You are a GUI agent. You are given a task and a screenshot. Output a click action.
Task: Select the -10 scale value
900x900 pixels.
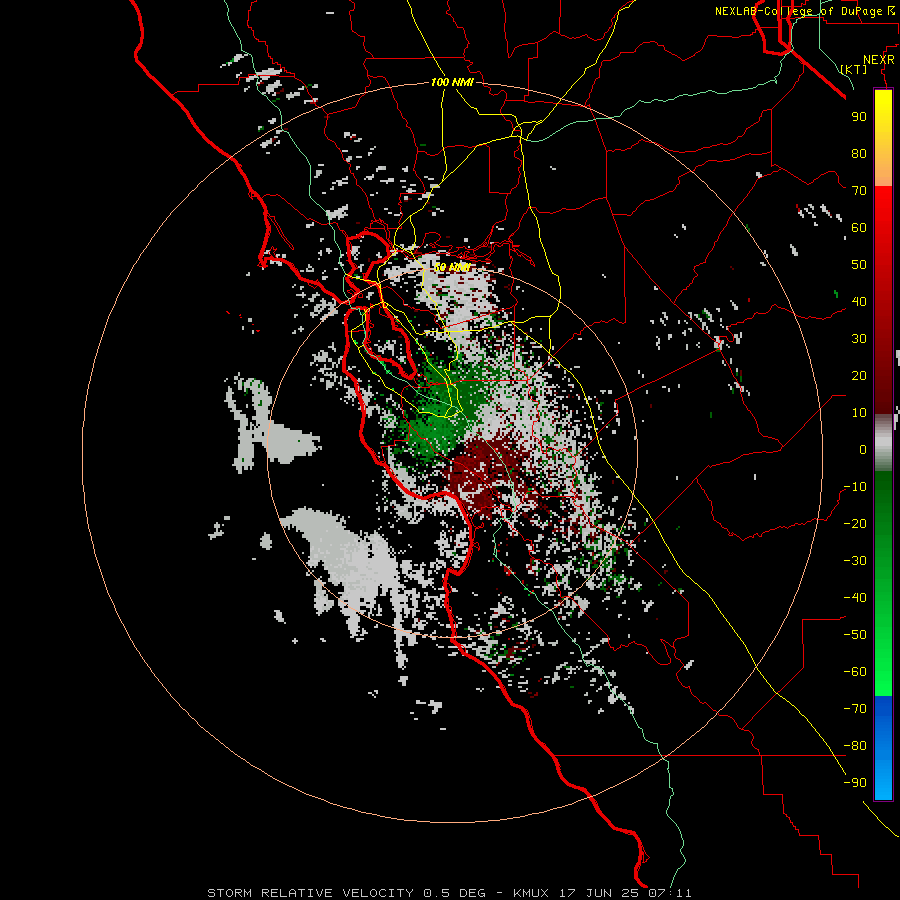pos(855,487)
